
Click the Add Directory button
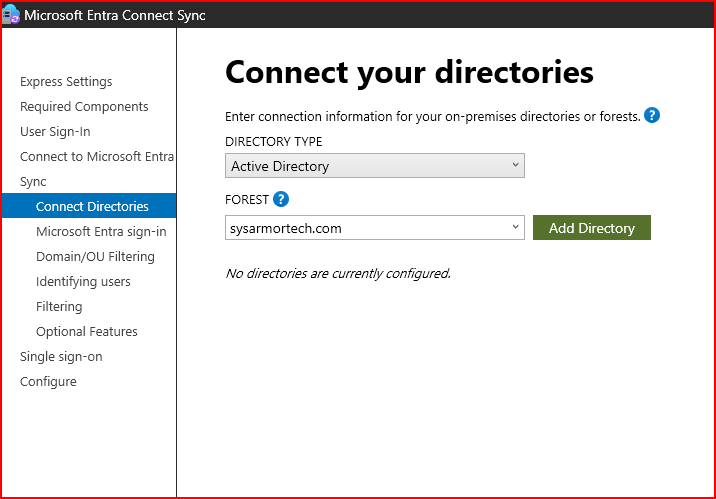(591, 228)
